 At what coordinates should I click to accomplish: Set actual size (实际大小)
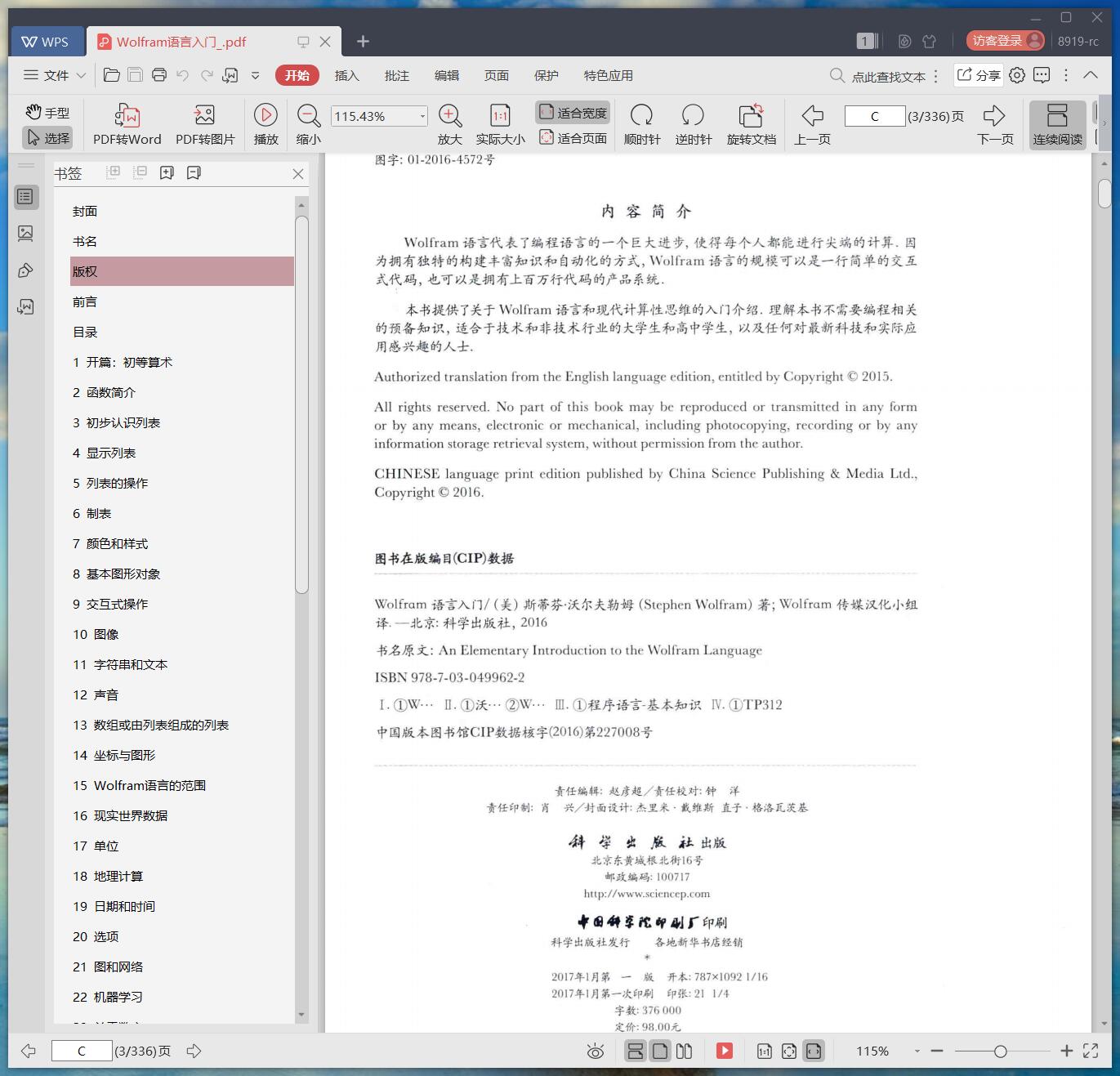pyautogui.click(x=500, y=125)
